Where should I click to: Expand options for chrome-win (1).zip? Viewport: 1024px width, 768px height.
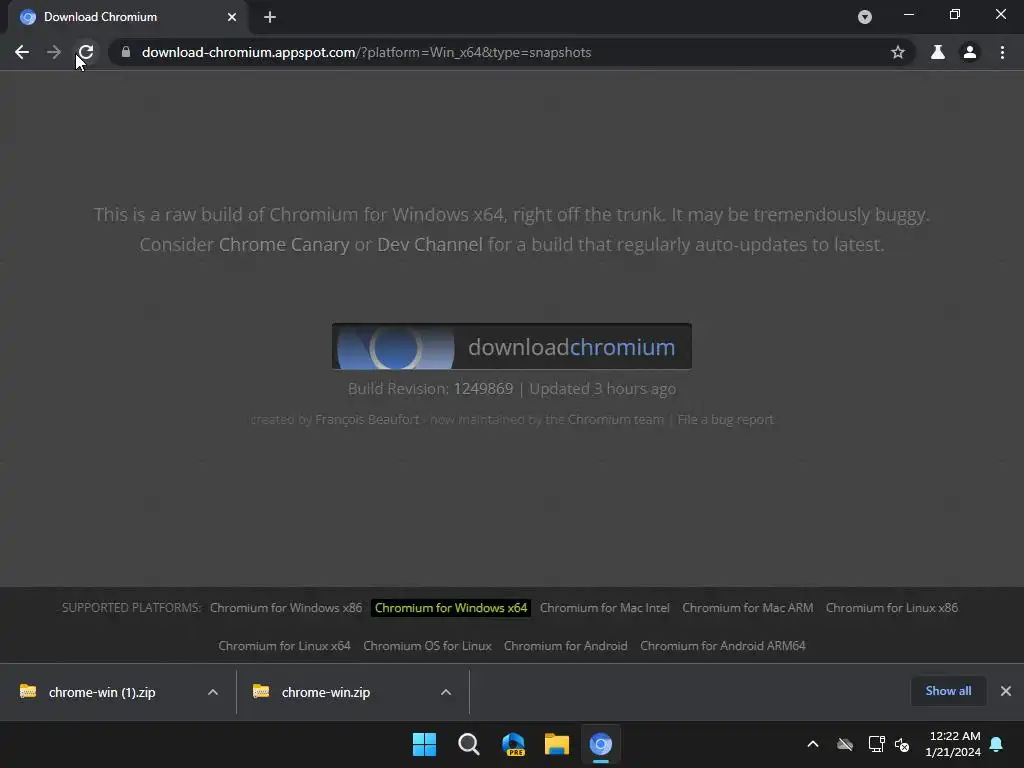tap(212, 692)
